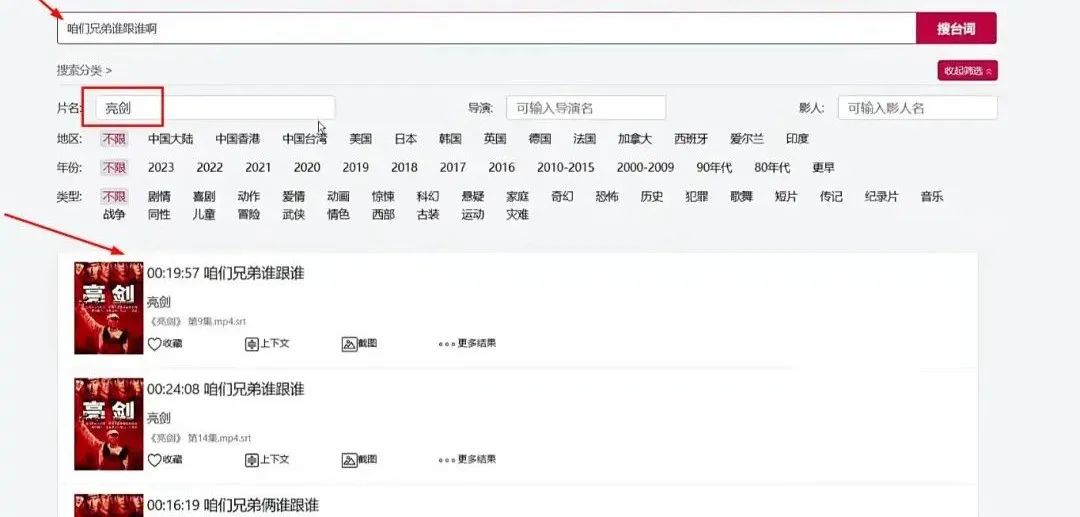The width and height of the screenshot is (1080, 517).
Task: Filter by genre 灾难
Action: 517,214
